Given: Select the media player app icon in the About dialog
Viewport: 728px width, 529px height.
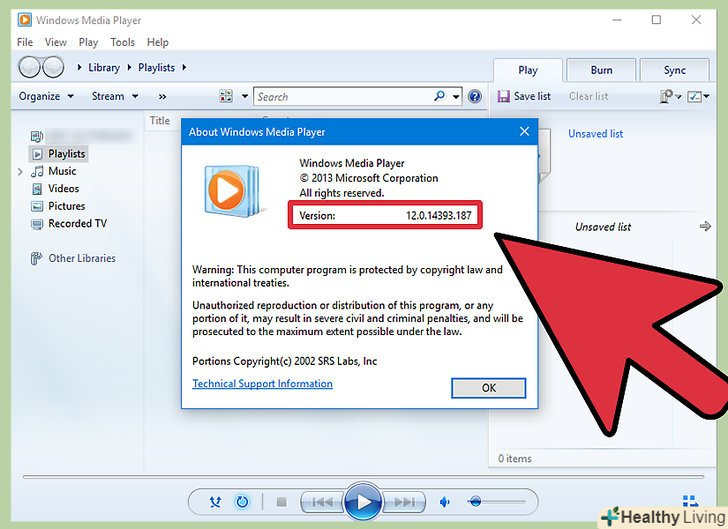Looking at the screenshot, I should [x=232, y=189].
